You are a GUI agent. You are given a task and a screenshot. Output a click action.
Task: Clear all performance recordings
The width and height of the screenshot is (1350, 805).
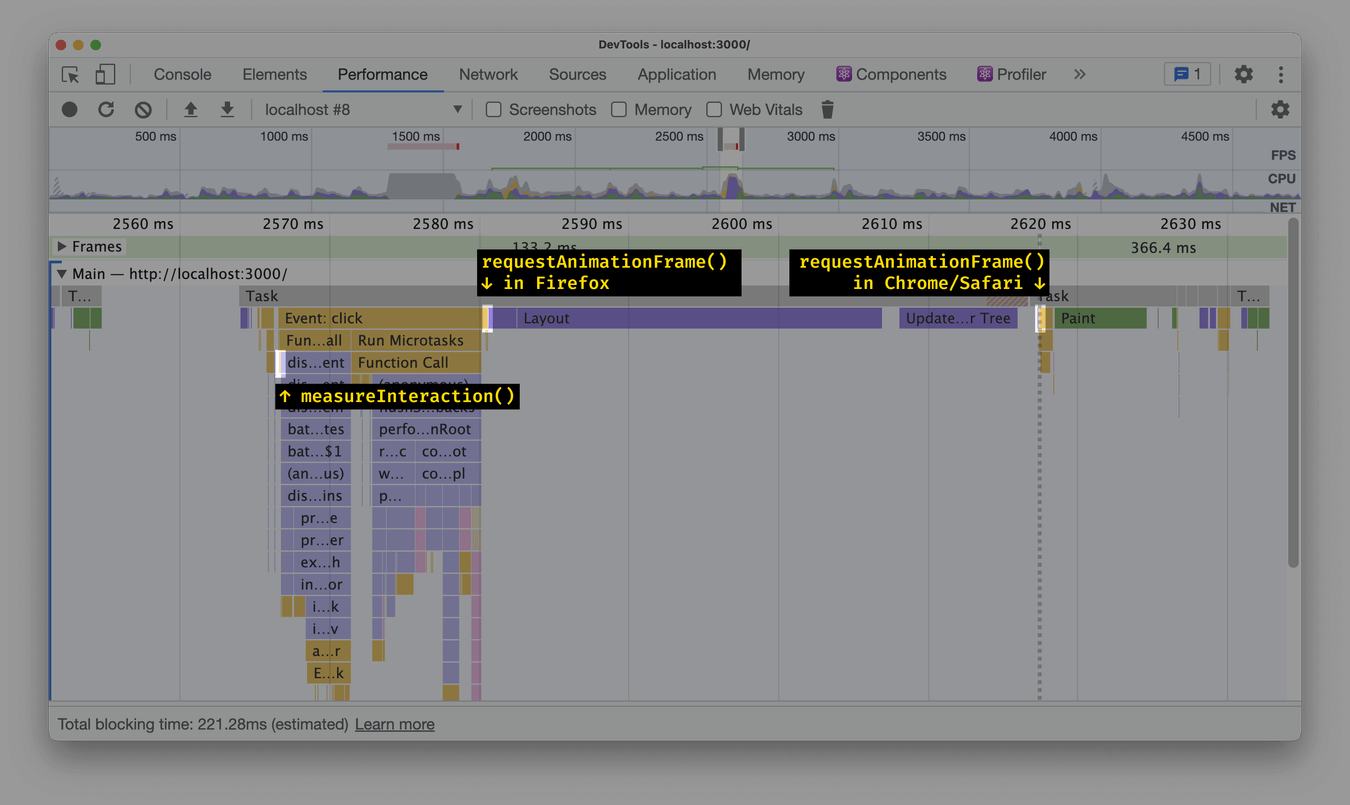click(143, 109)
